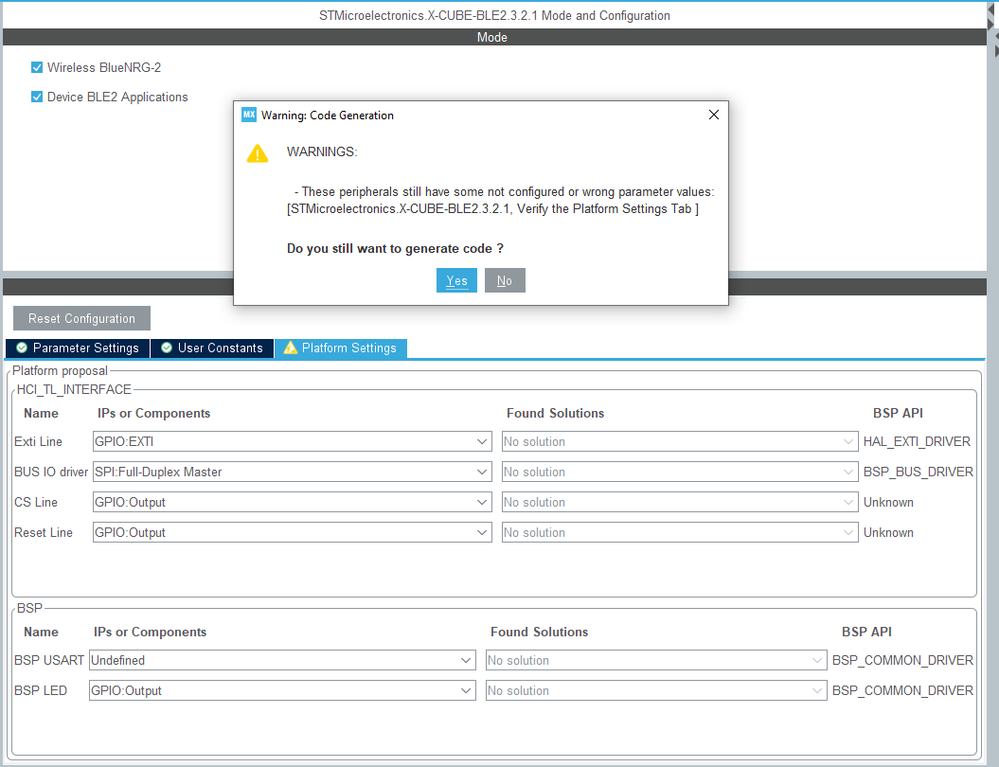The height and width of the screenshot is (767, 999).
Task: Click the HAL_EXTI_DRIVER BSP API text
Action: [917, 441]
